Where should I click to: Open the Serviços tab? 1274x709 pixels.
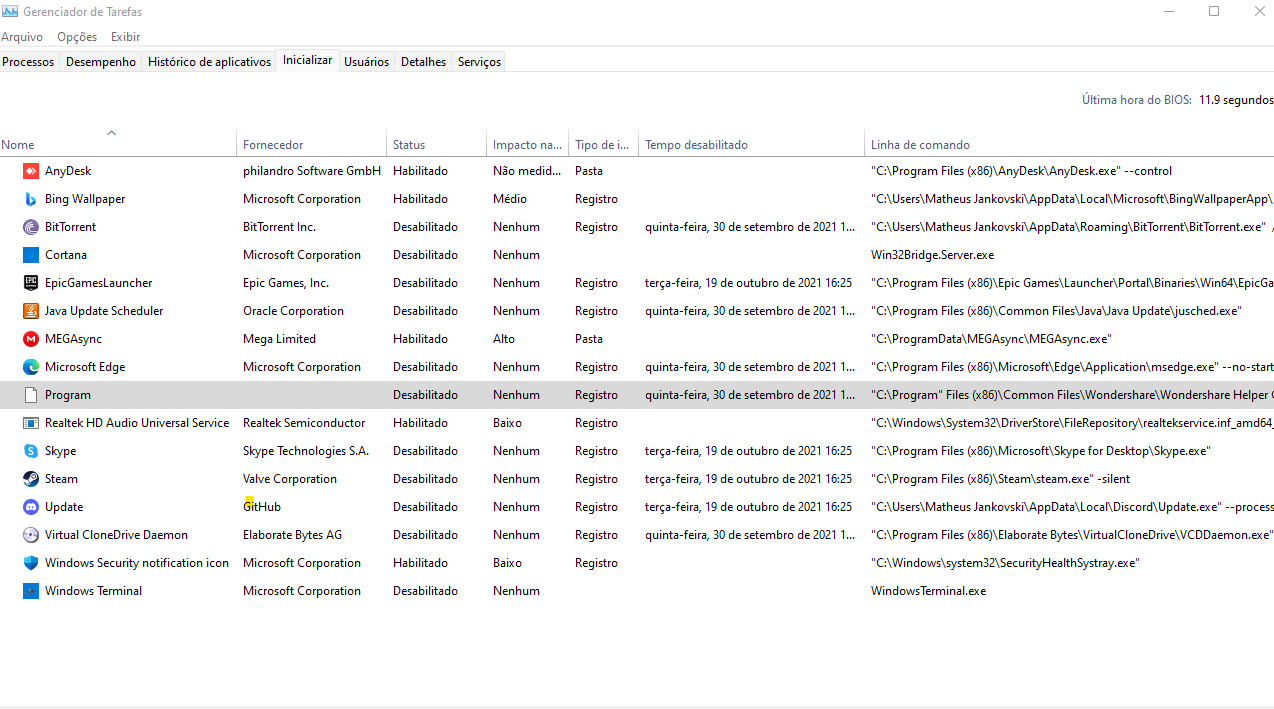point(479,62)
